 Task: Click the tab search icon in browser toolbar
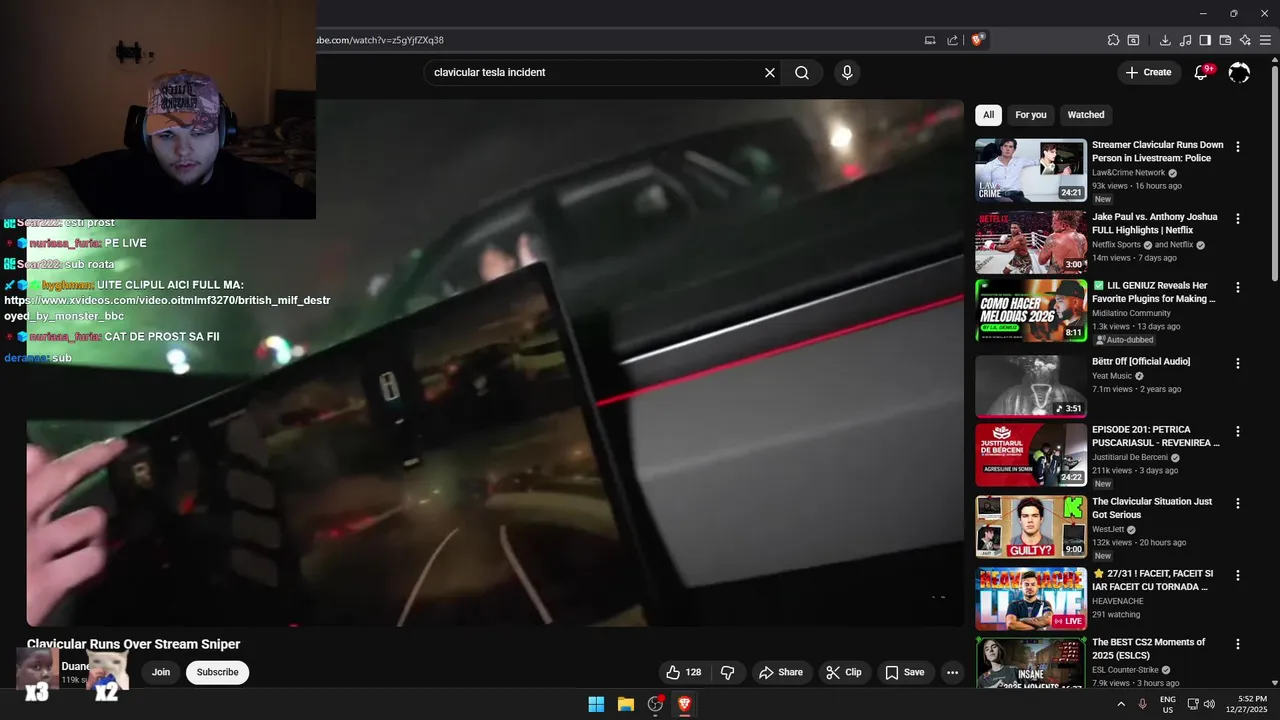pyautogui.click(x=1133, y=40)
